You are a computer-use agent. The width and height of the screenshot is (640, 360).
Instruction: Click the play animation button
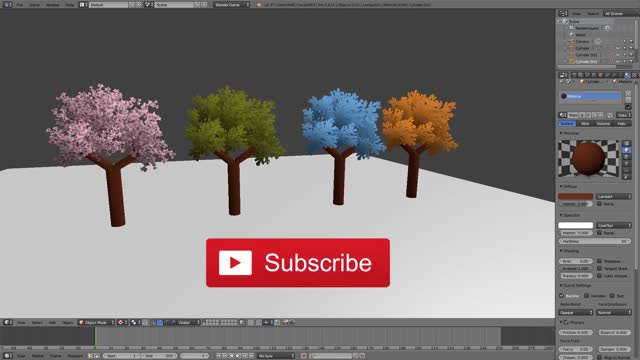pos(238,356)
